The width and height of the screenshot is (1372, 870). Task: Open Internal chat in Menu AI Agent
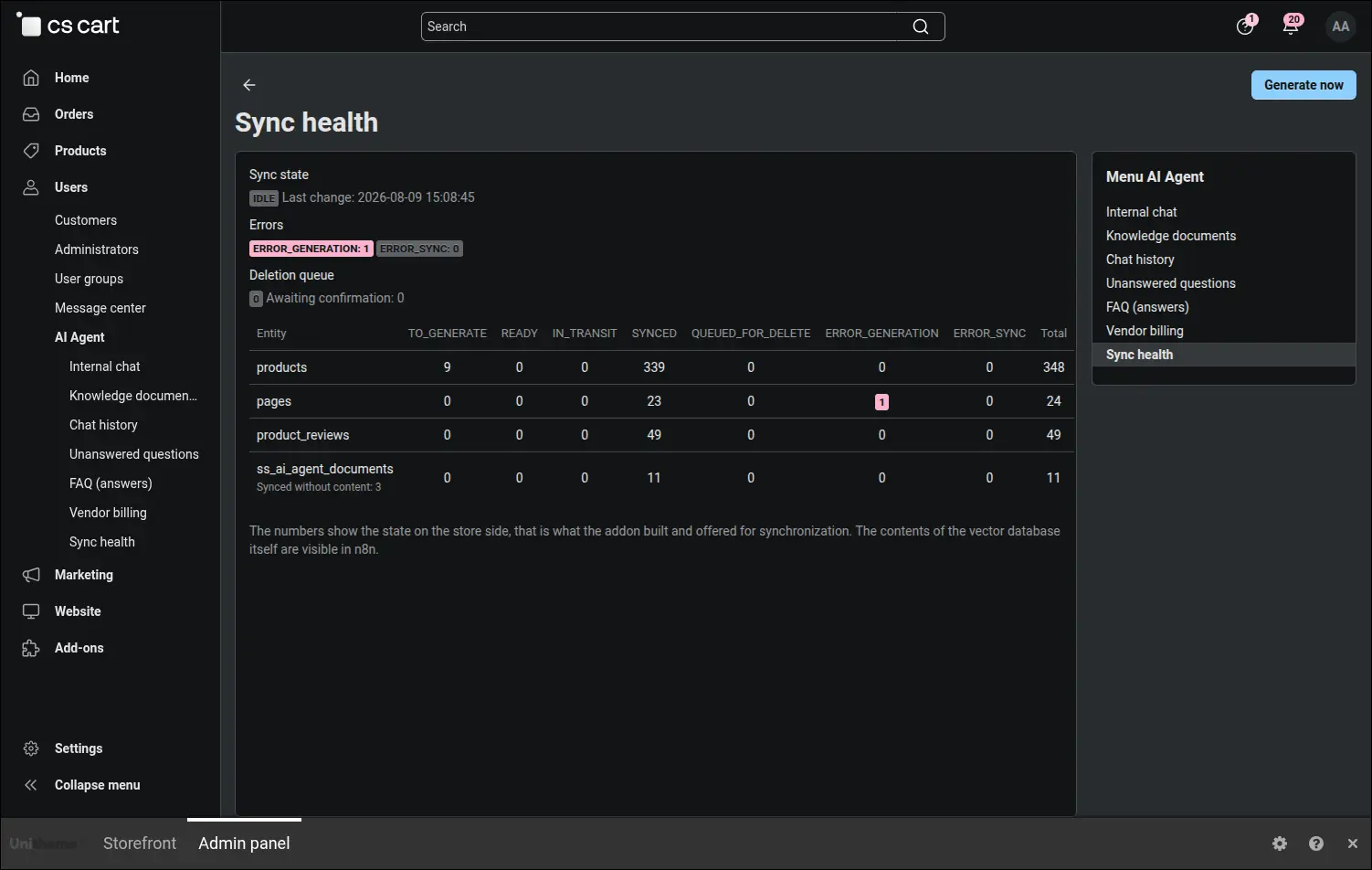click(1142, 212)
